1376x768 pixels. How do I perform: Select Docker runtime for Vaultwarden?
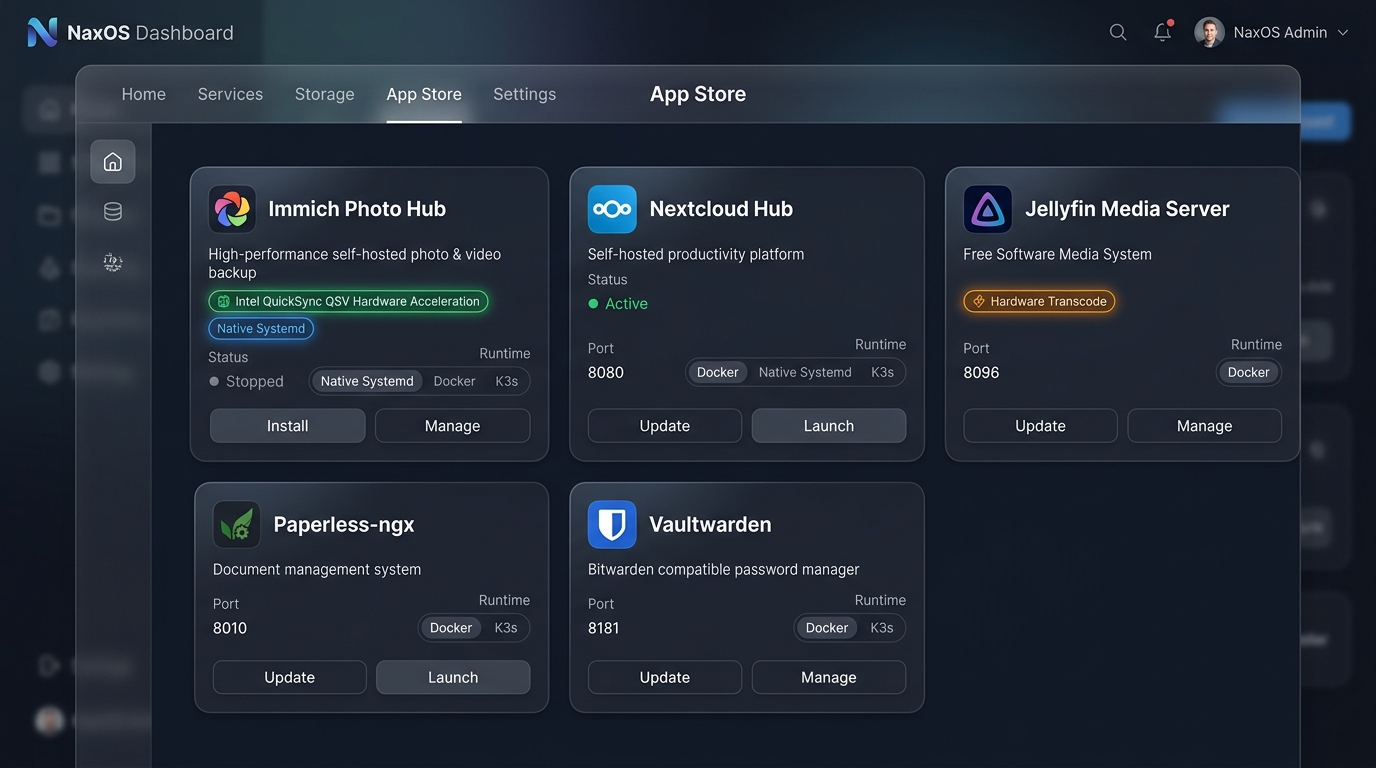pos(827,628)
